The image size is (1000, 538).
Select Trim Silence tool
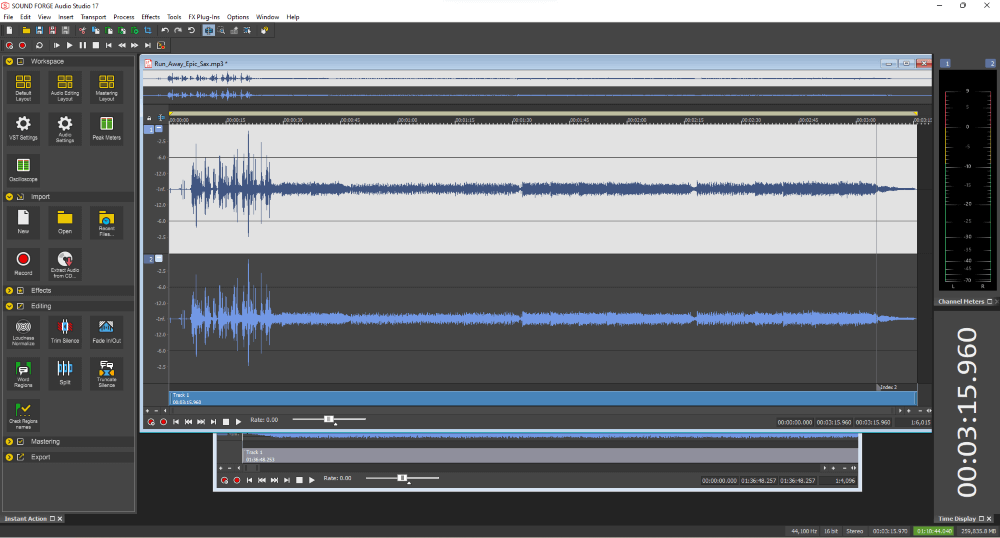click(65, 331)
